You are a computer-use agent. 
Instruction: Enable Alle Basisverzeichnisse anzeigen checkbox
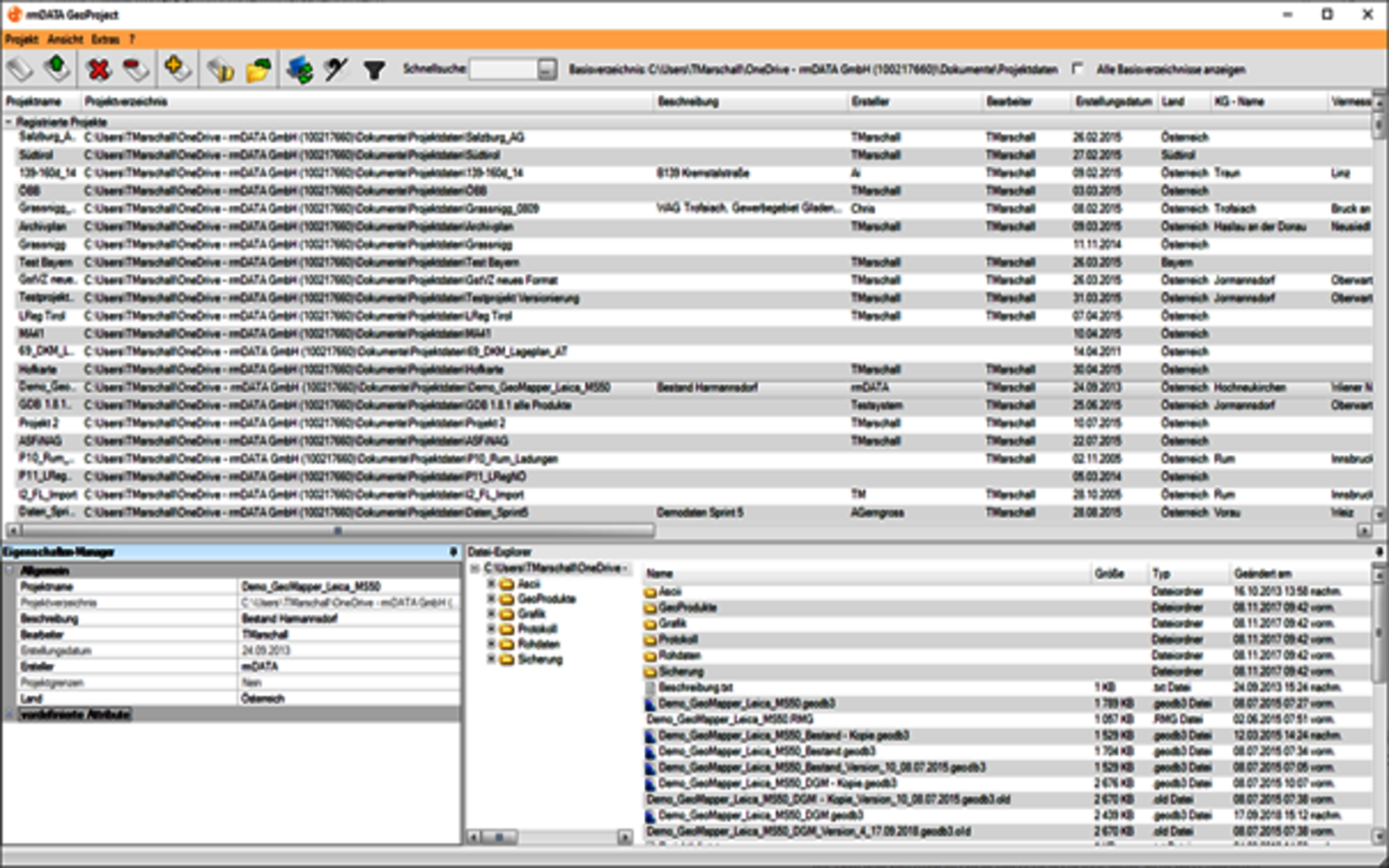[x=1077, y=69]
